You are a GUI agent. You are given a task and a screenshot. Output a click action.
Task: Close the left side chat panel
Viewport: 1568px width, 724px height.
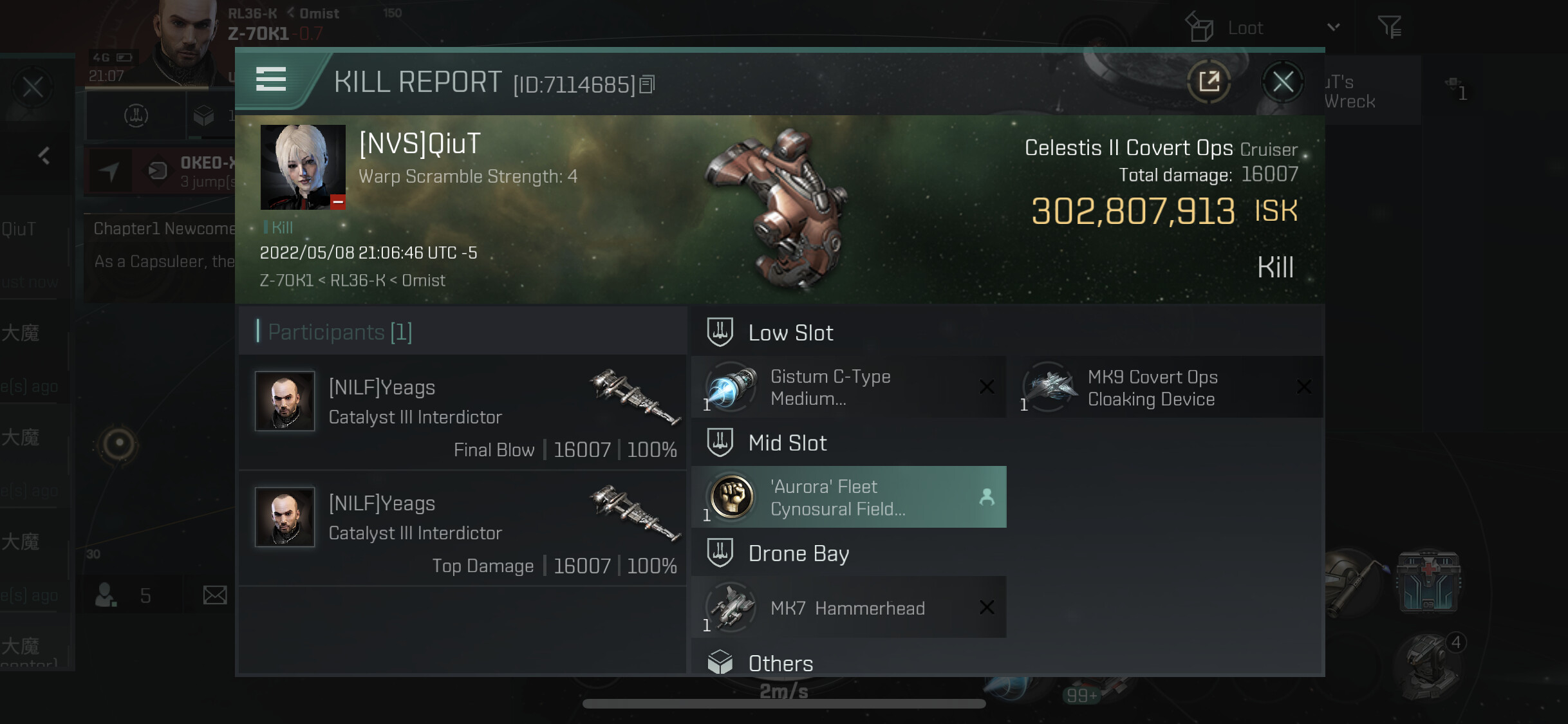[x=33, y=87]
